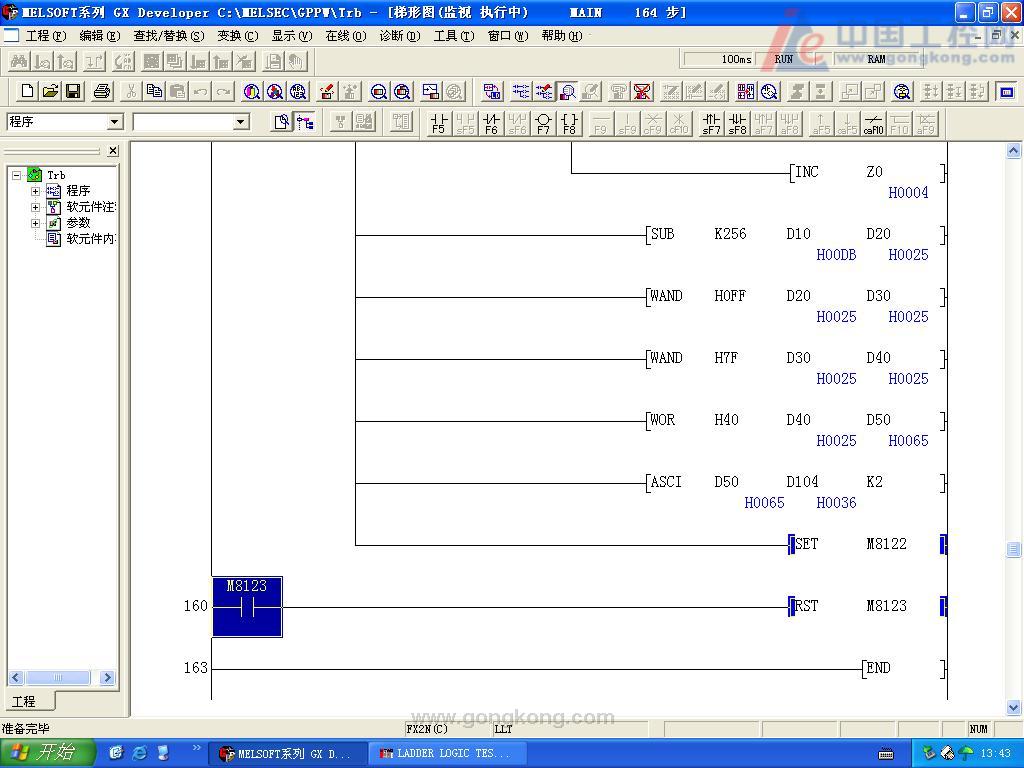Expand the 参数 node in project tree
This screenshot has width=1024, height=768.
(36, 223)
